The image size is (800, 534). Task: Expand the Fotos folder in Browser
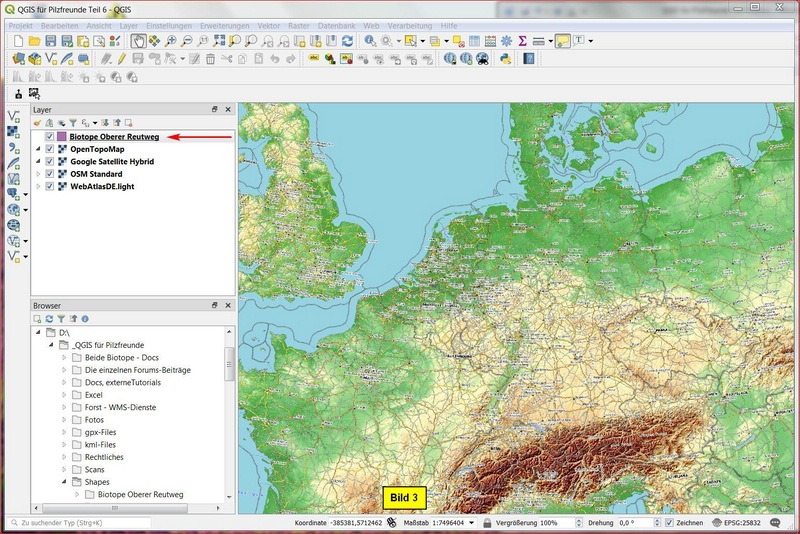pyautogui.click(x=64, y=419)
